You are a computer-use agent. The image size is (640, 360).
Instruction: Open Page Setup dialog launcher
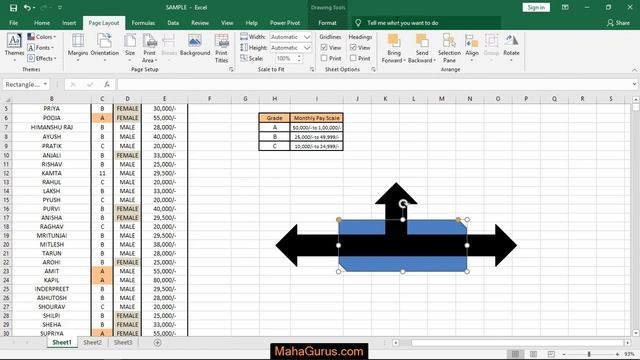(231, 70)
